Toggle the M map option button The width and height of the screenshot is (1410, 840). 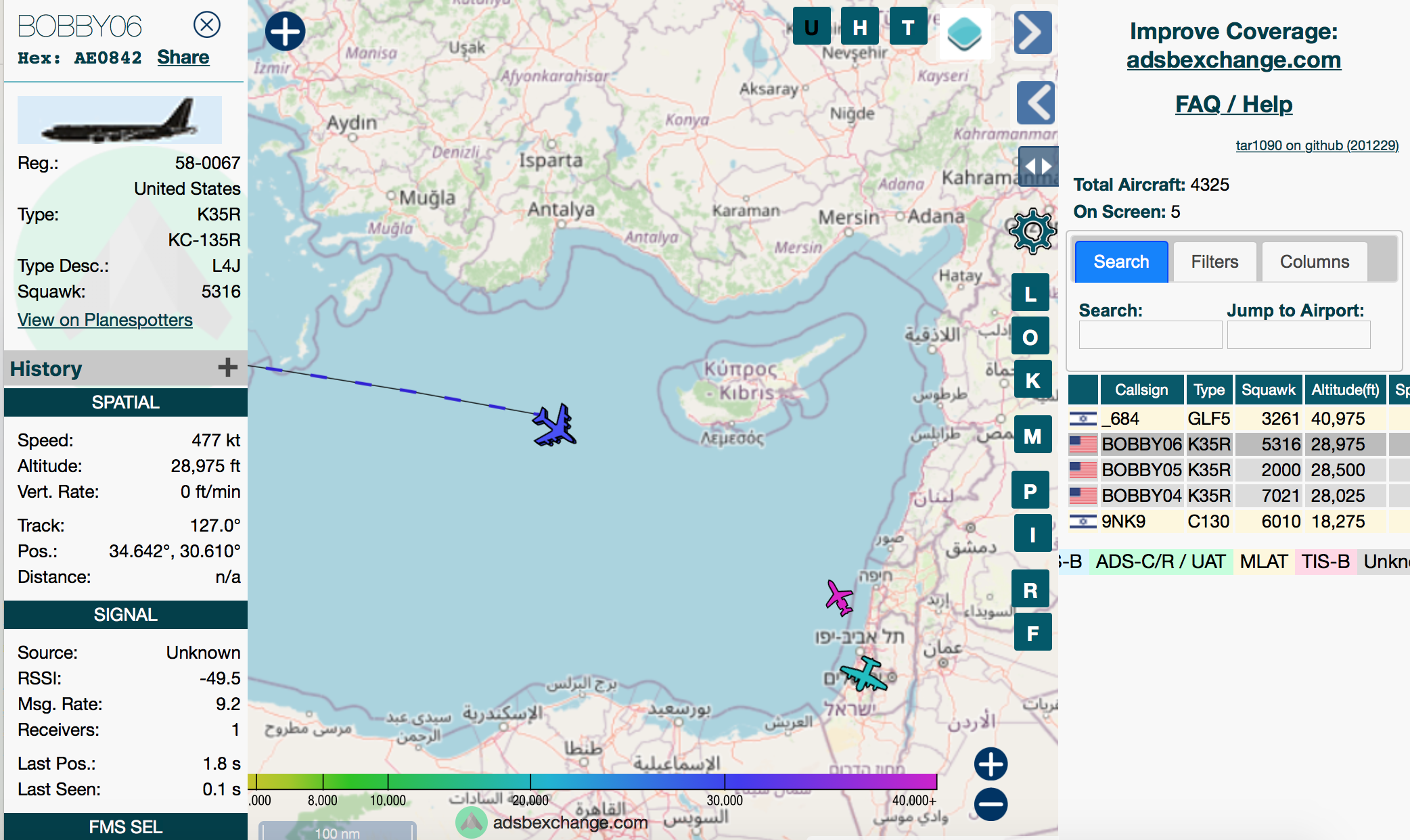pos(1032,436)
